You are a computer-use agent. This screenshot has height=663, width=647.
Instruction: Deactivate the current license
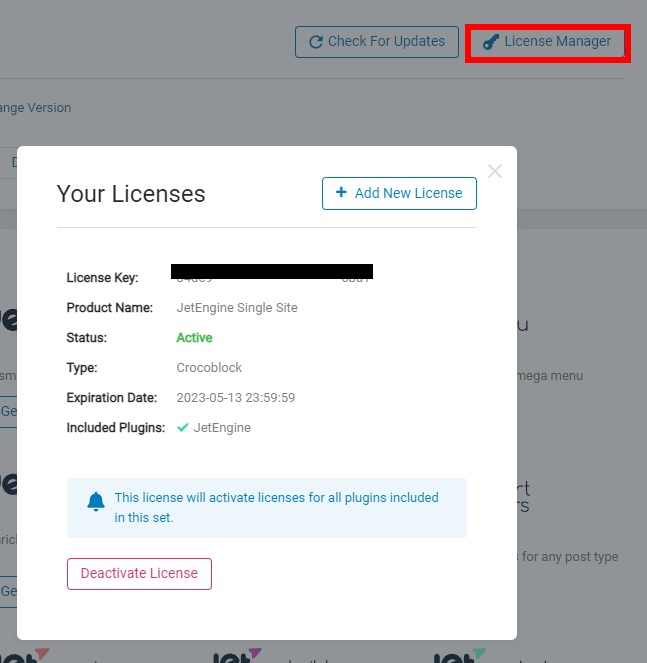click(x=139, y=574)
